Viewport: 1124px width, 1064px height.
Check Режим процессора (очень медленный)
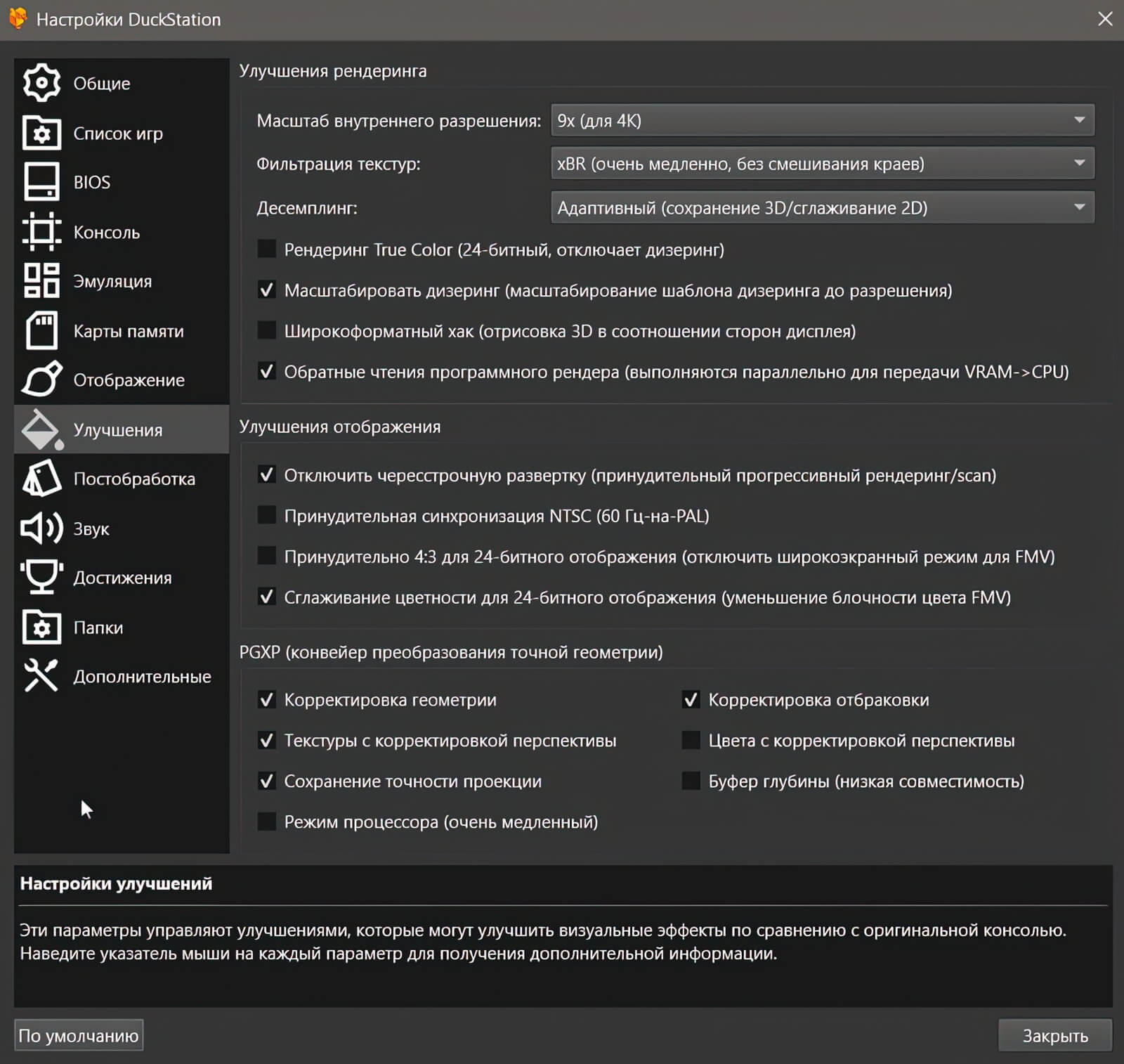(267, 822)
